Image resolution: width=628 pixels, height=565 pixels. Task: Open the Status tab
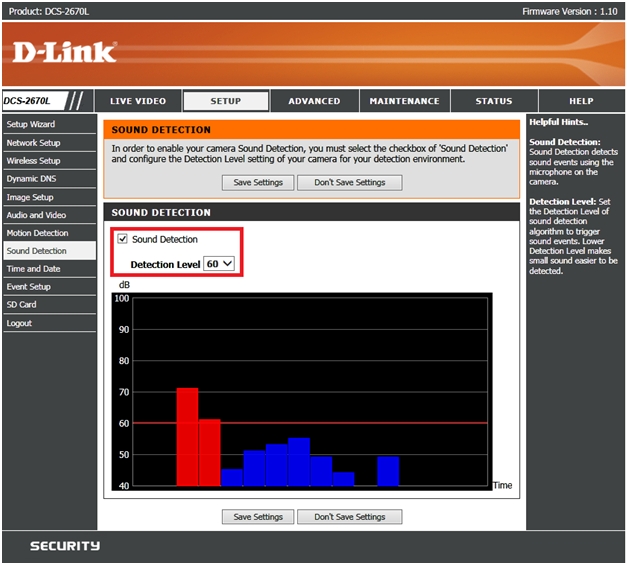point(493,101)
